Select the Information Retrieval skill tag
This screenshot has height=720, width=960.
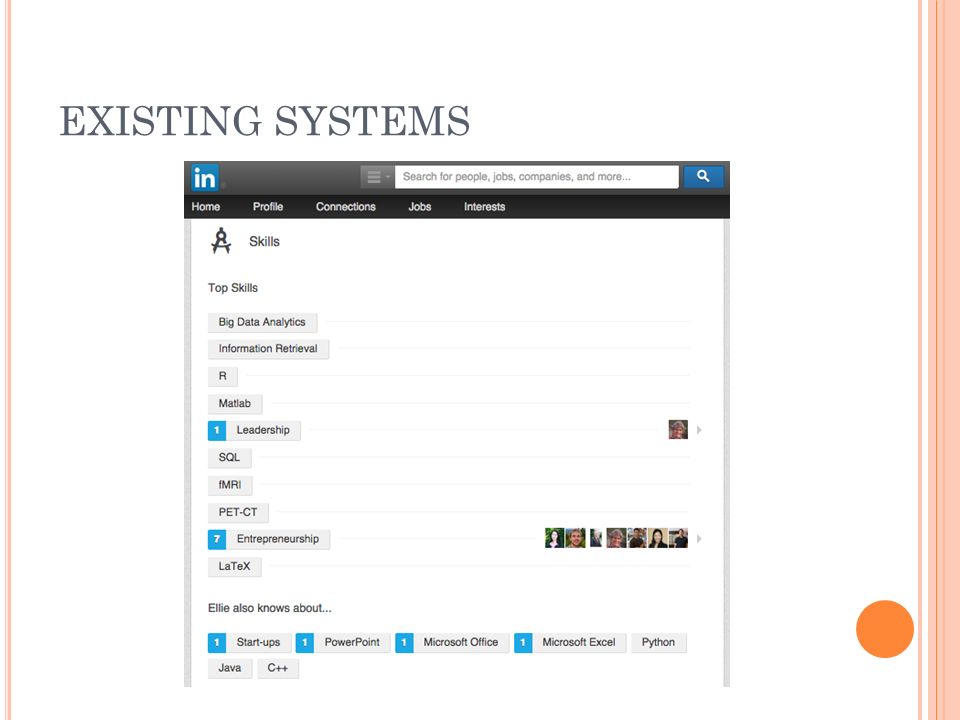pos(268,349)
